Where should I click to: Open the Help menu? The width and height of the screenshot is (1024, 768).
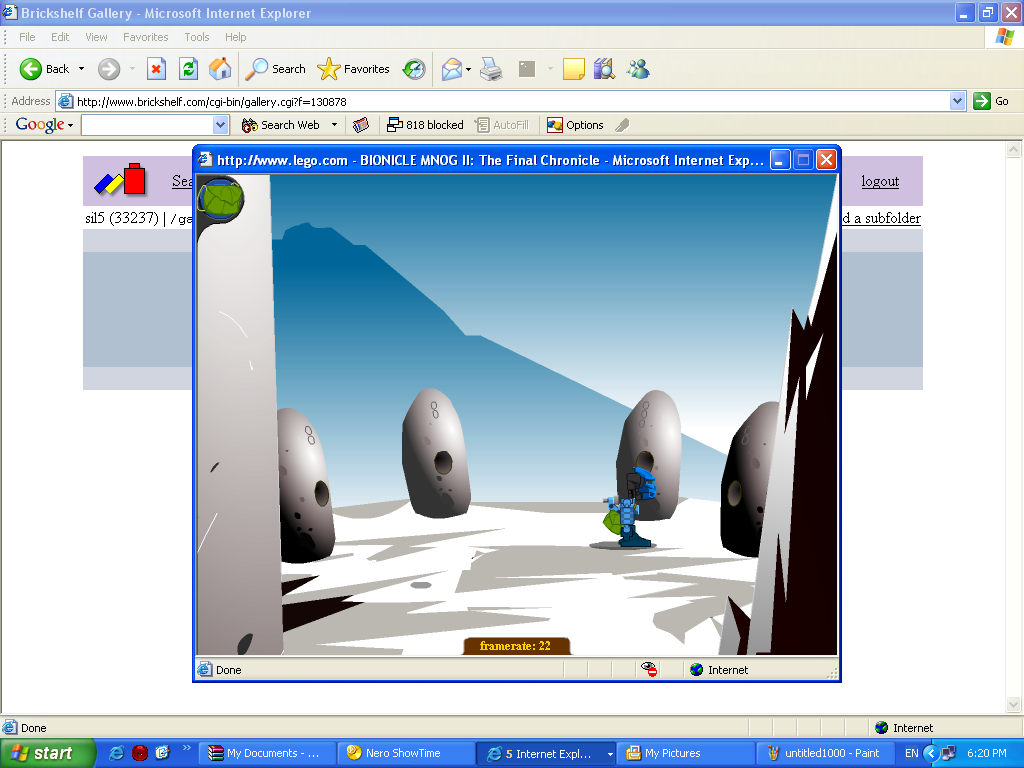[236, 37]
